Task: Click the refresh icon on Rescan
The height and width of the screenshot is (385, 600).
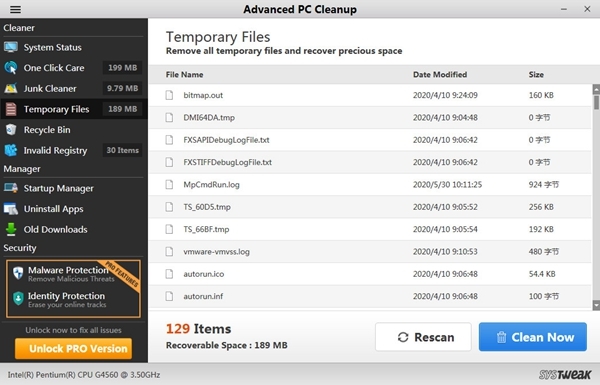Action: (x=403, y=337)
